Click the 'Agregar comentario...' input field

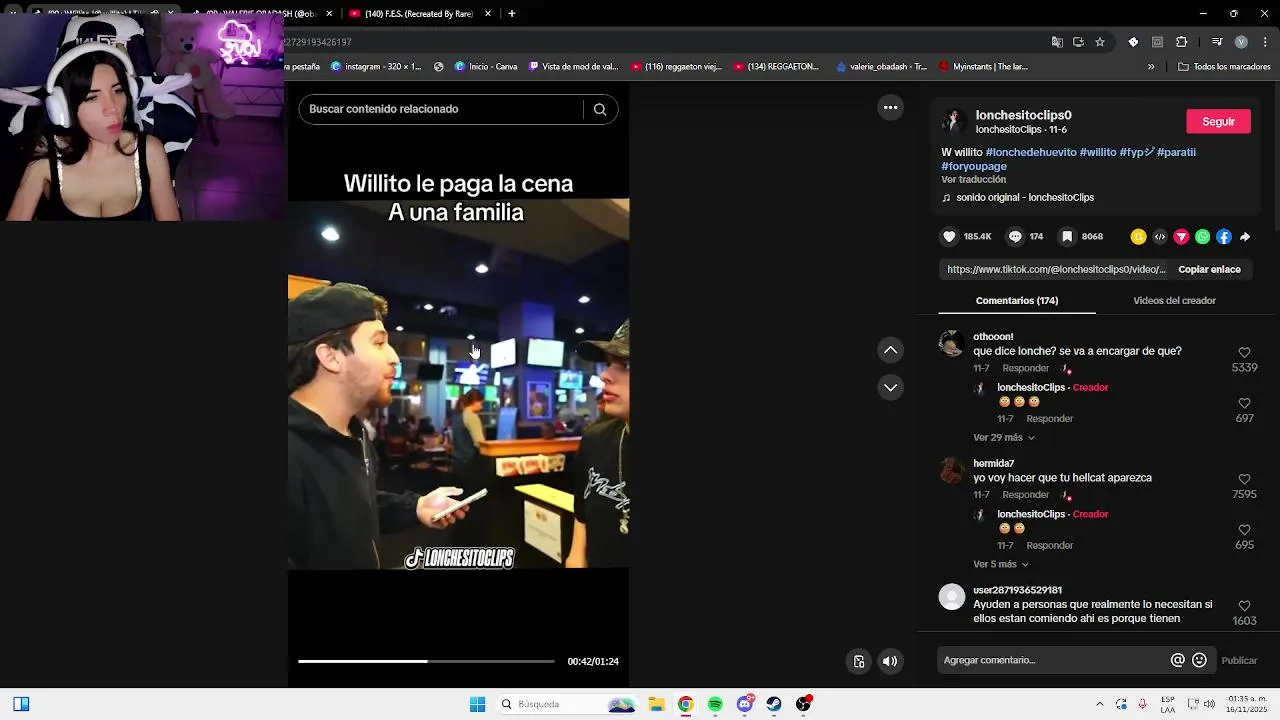pyautogui.click(x=1054, y=660)
